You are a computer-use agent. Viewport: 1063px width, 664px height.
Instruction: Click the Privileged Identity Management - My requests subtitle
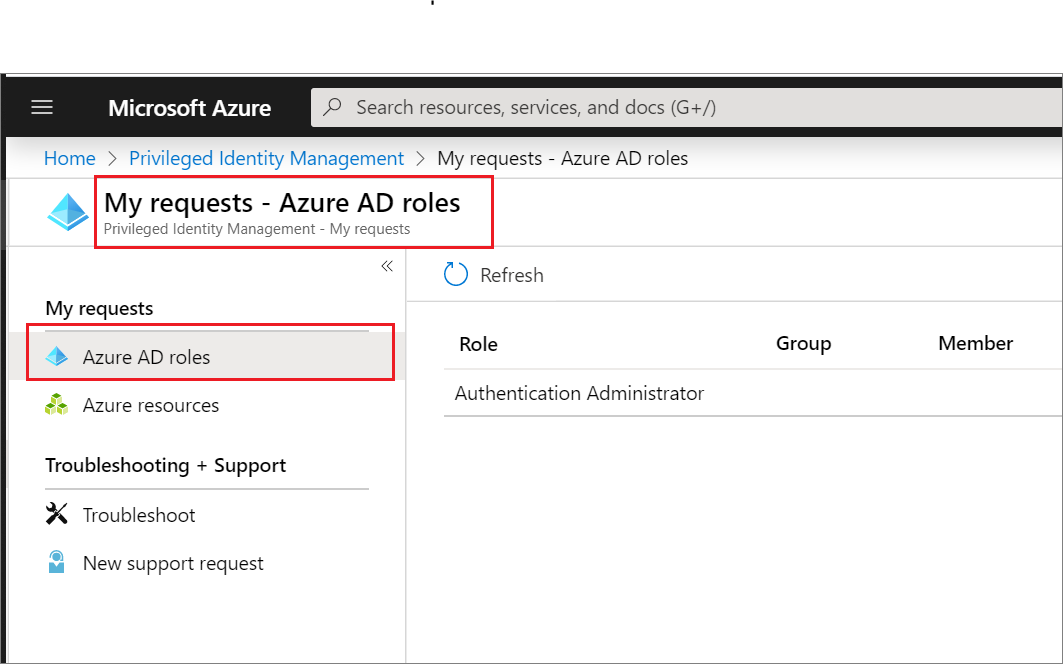(257, 229)
